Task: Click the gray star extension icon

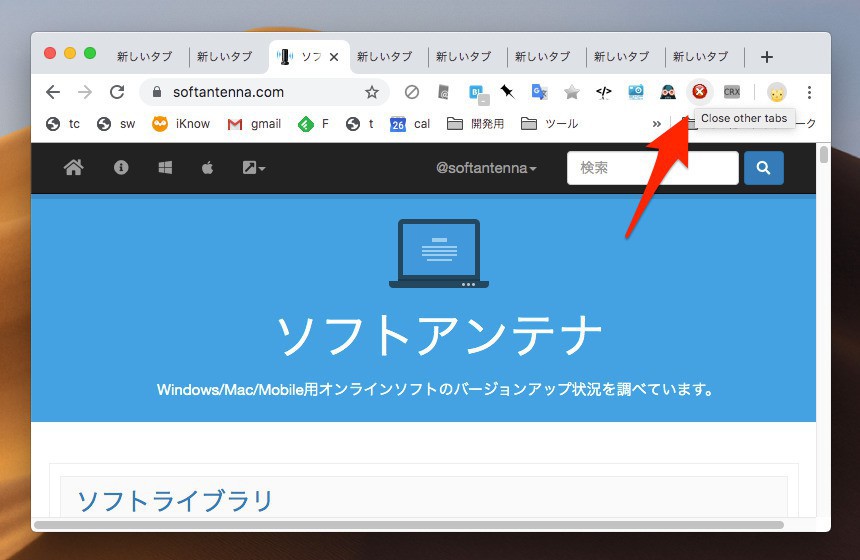Action: tap(572, 92)
